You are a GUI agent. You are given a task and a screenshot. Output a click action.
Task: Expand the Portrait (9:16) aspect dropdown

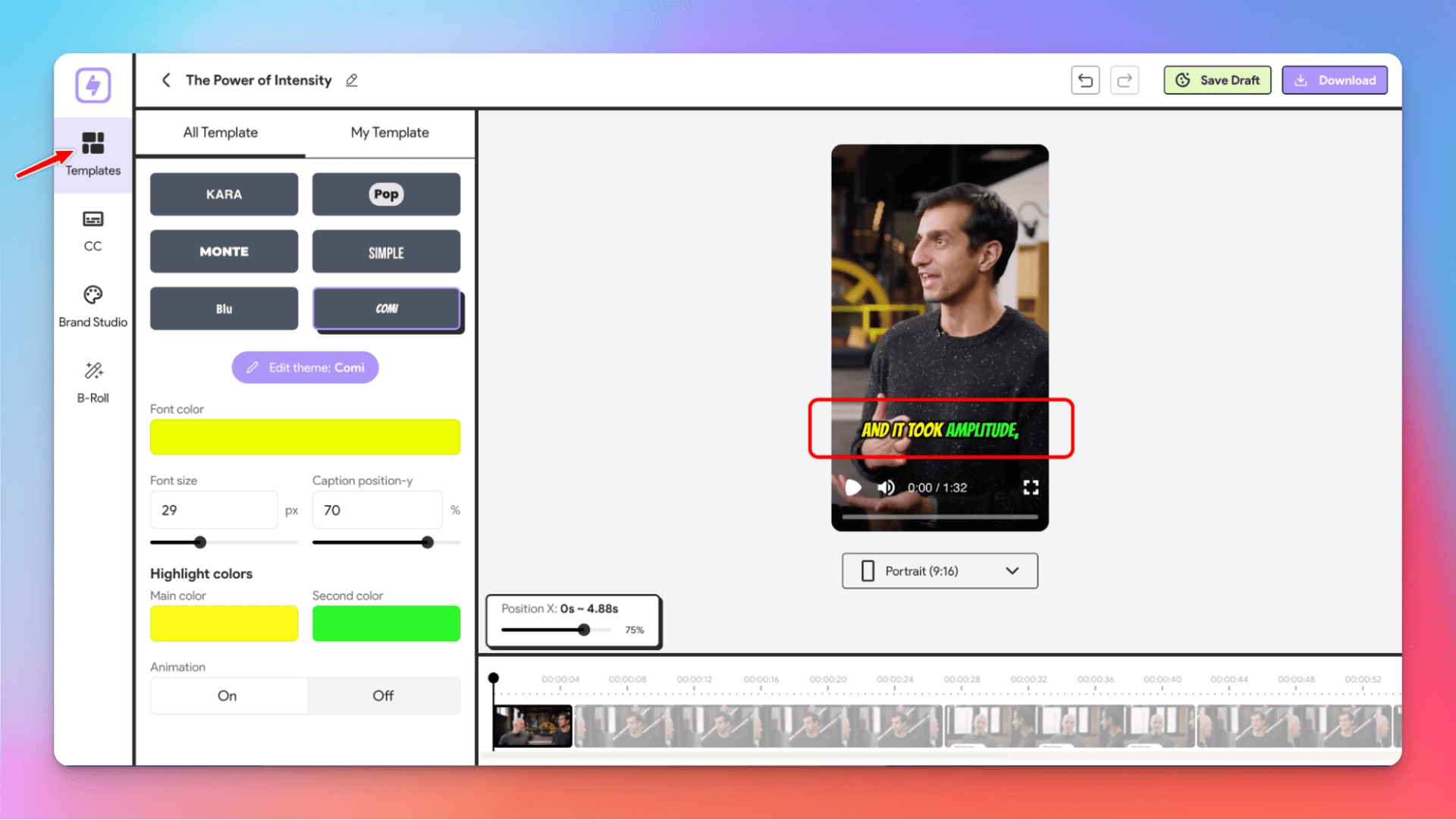pos(940,571)
